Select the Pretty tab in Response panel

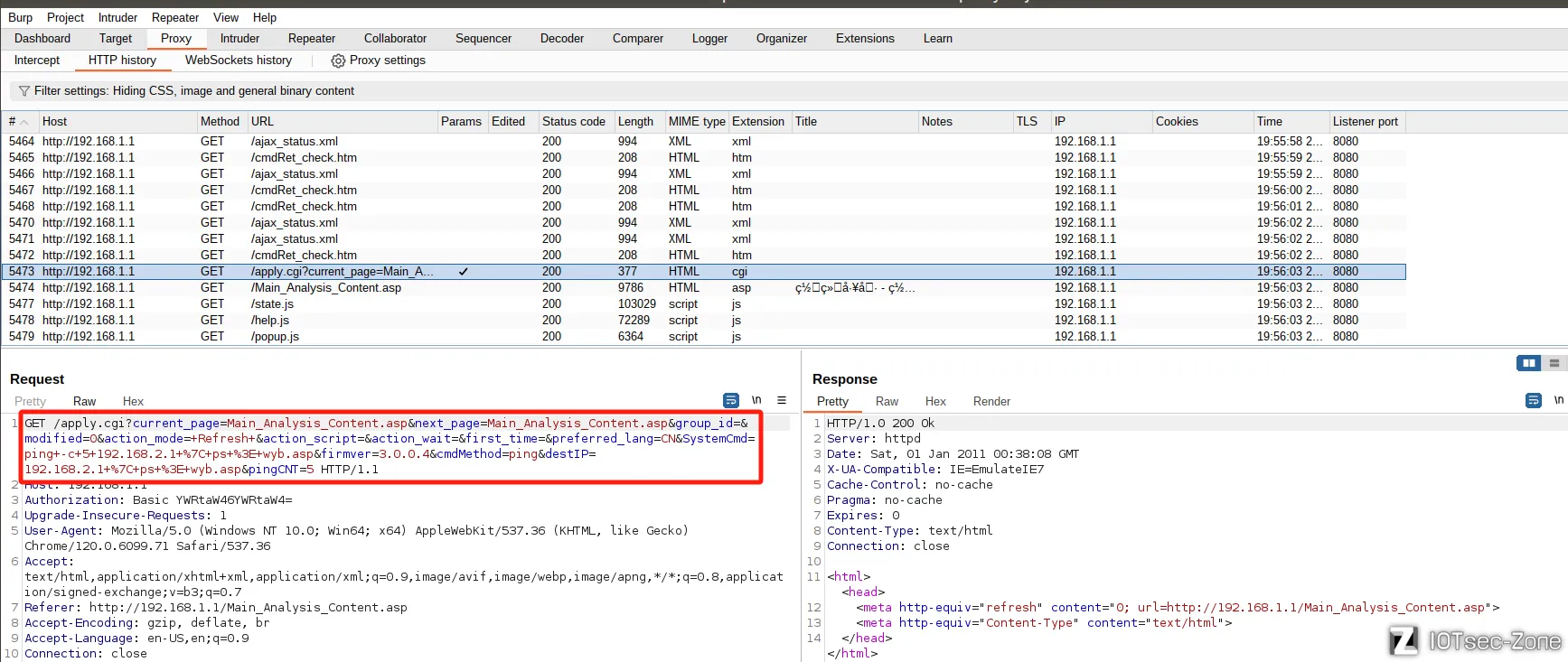click(x=832, y=401)
